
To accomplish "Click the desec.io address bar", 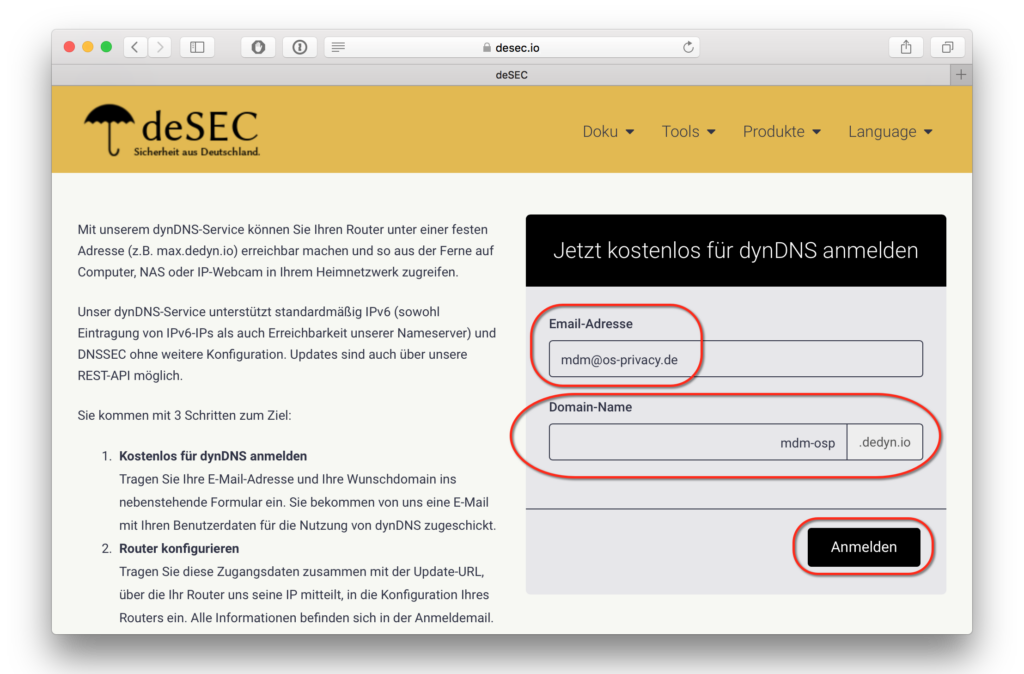I will 512,47.
